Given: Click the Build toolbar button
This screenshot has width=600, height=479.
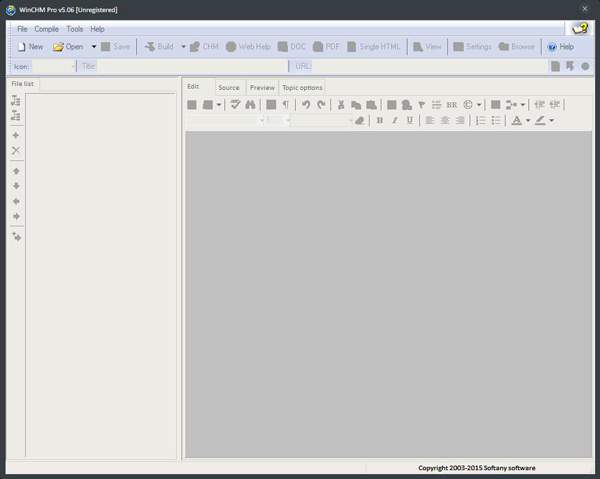Looking at the screenshot, I should tap(159, 47).
